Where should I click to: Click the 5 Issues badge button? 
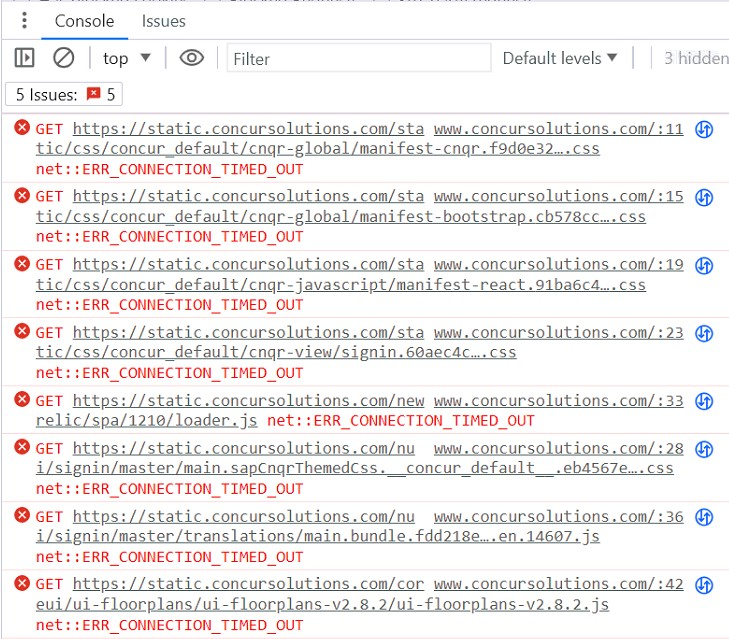click(65, 95)
